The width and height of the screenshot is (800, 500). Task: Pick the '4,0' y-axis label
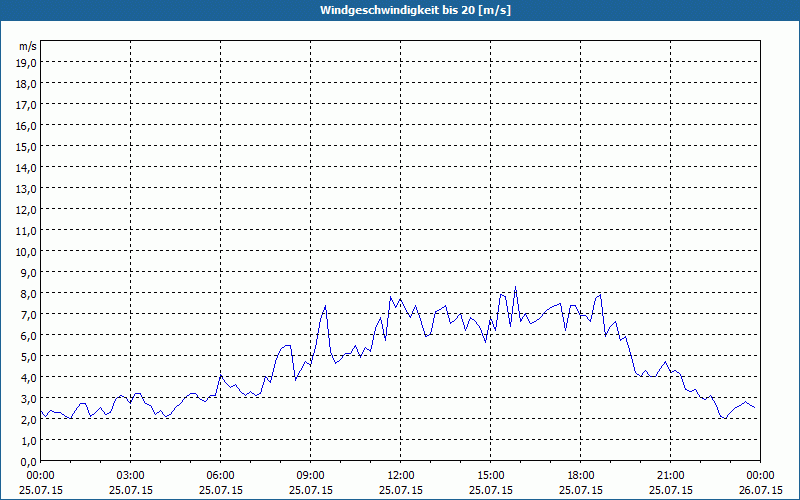pyautogui.click(x=30, y=378)
